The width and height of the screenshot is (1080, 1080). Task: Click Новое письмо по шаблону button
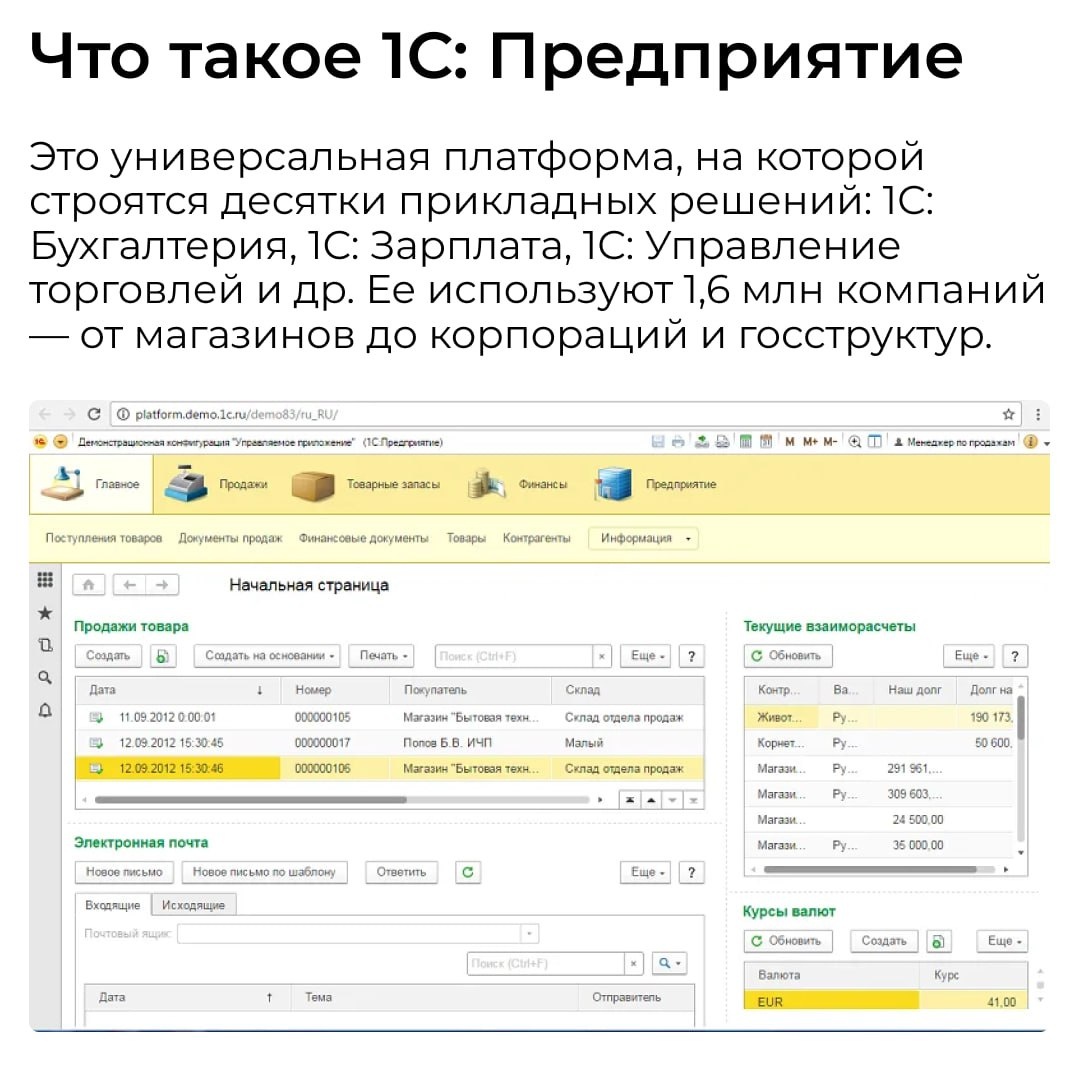(264, 872)
